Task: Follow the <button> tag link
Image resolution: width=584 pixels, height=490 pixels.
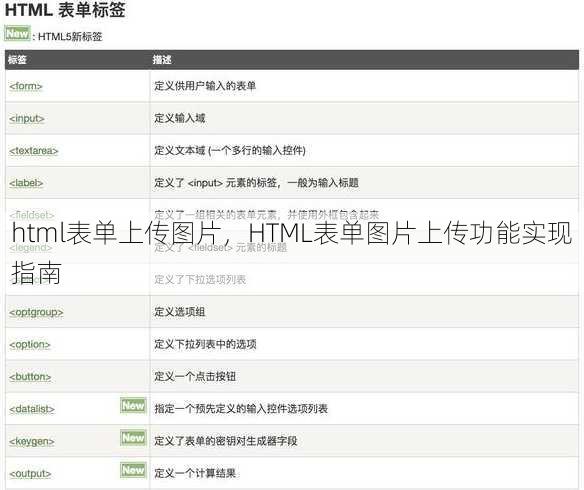Action: (x=30, y=377)
